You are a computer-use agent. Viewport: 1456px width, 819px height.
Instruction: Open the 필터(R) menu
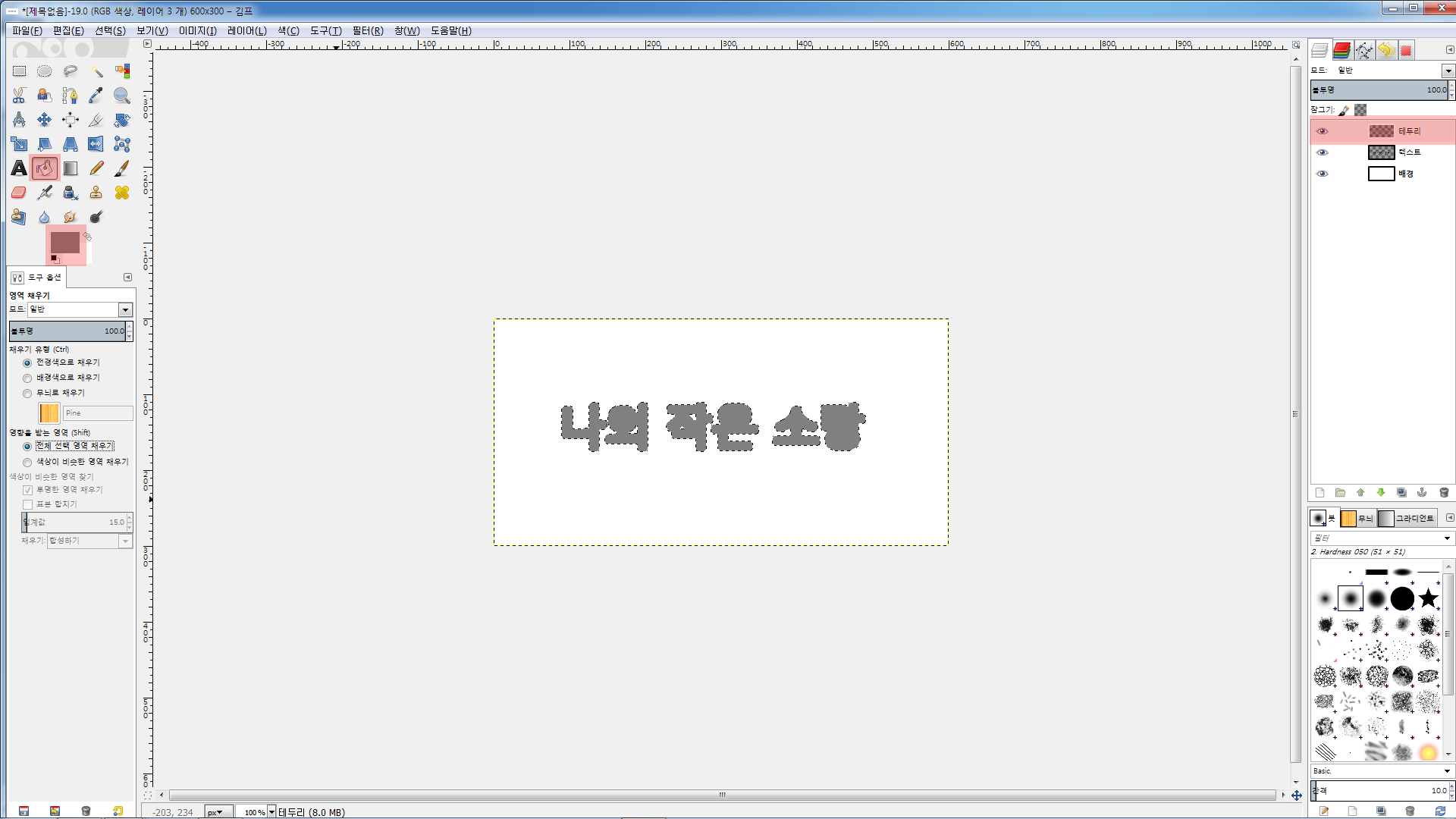(368, 31)
